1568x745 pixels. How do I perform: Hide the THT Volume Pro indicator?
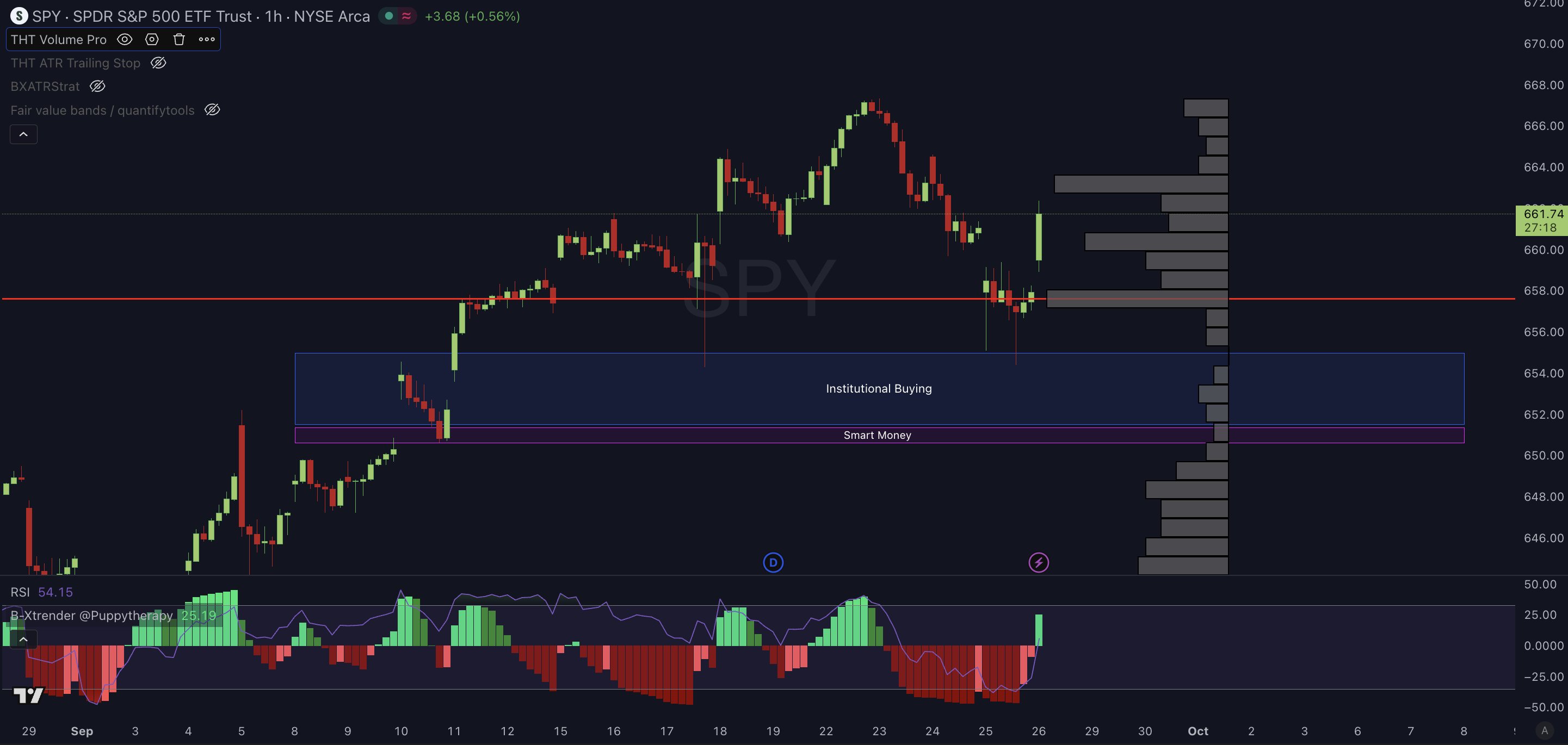125,40
